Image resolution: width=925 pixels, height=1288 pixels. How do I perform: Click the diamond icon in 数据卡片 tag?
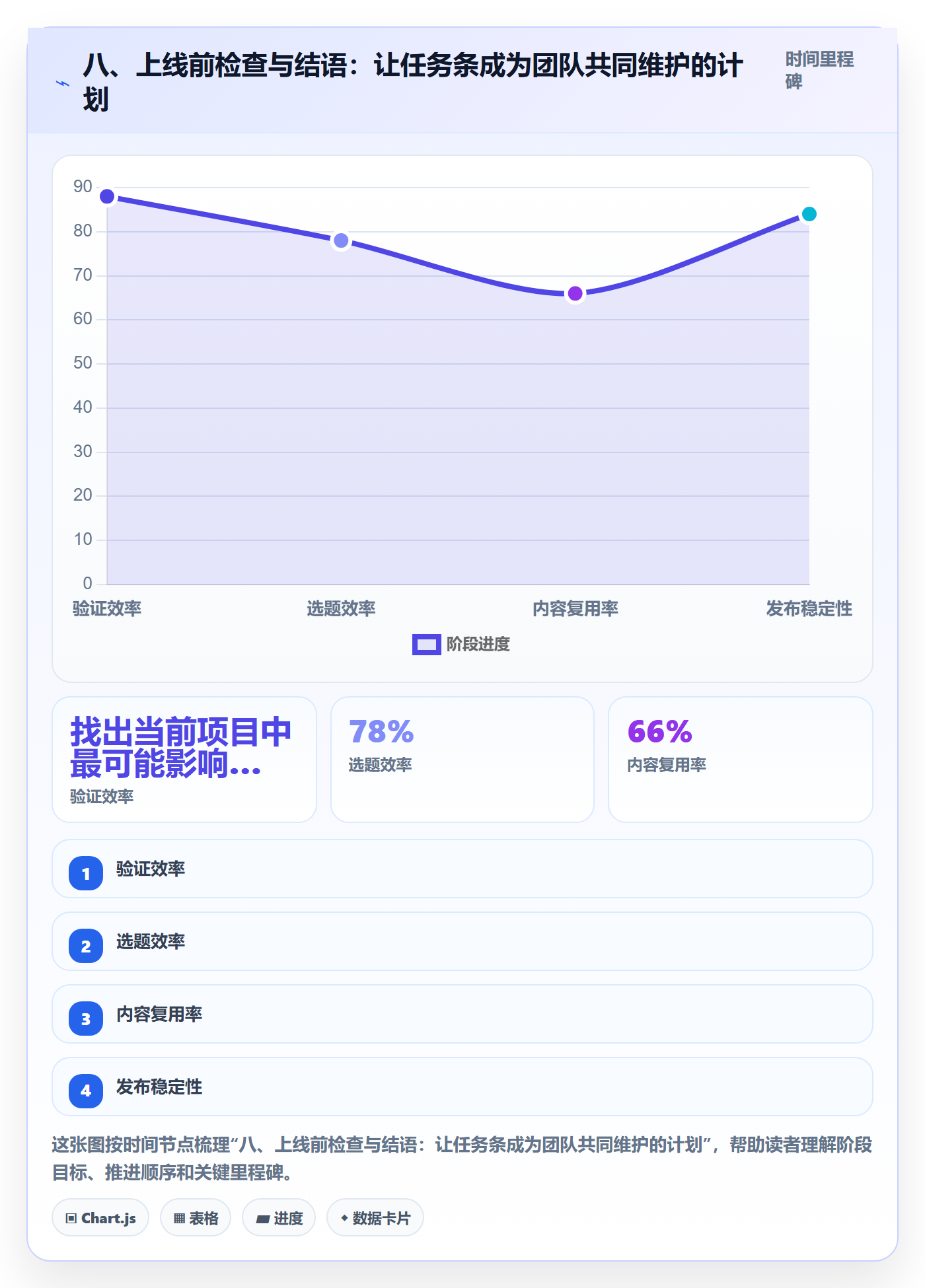(344, 1217)
